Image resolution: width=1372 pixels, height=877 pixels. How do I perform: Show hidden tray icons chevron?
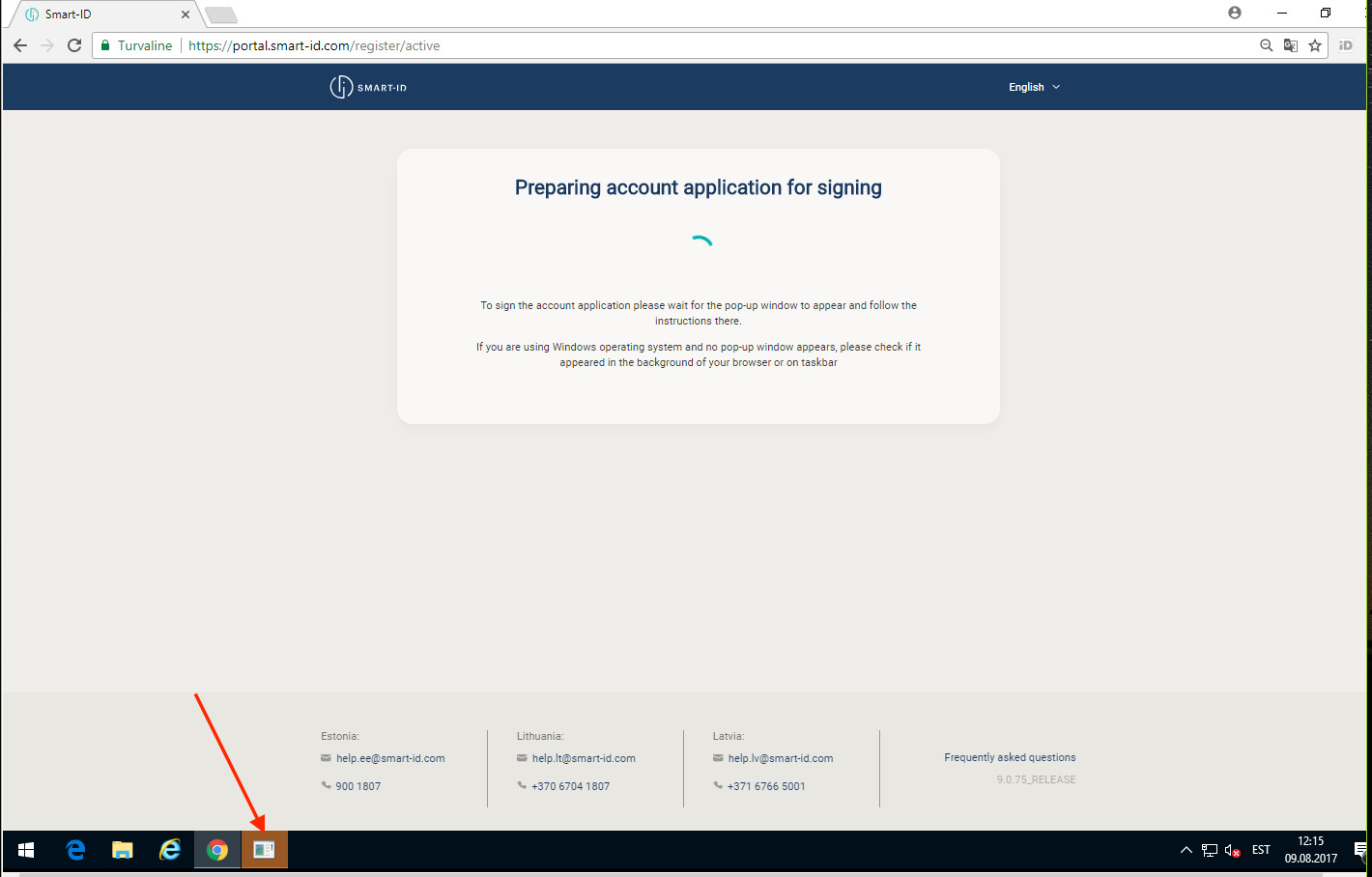(1186, 850)
